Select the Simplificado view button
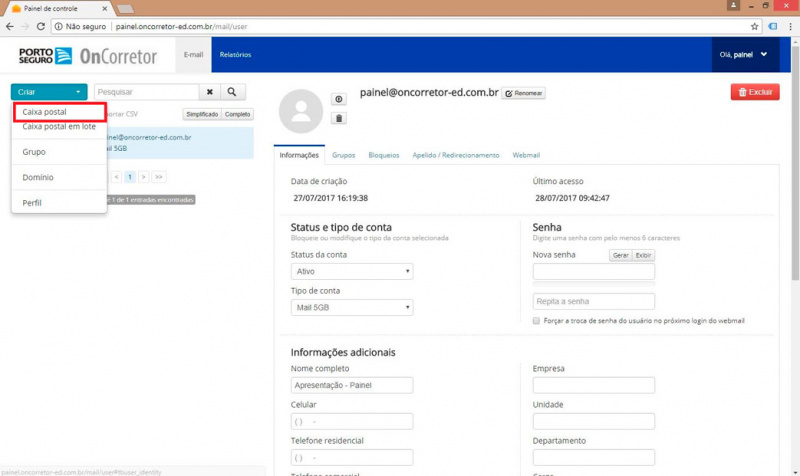 coord(202,114)
